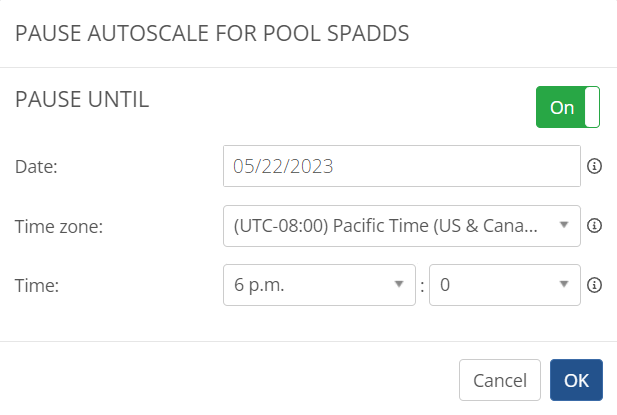Click the info icon beside the Time selectors
Screen dimensions: 617x415
point(594,285)
